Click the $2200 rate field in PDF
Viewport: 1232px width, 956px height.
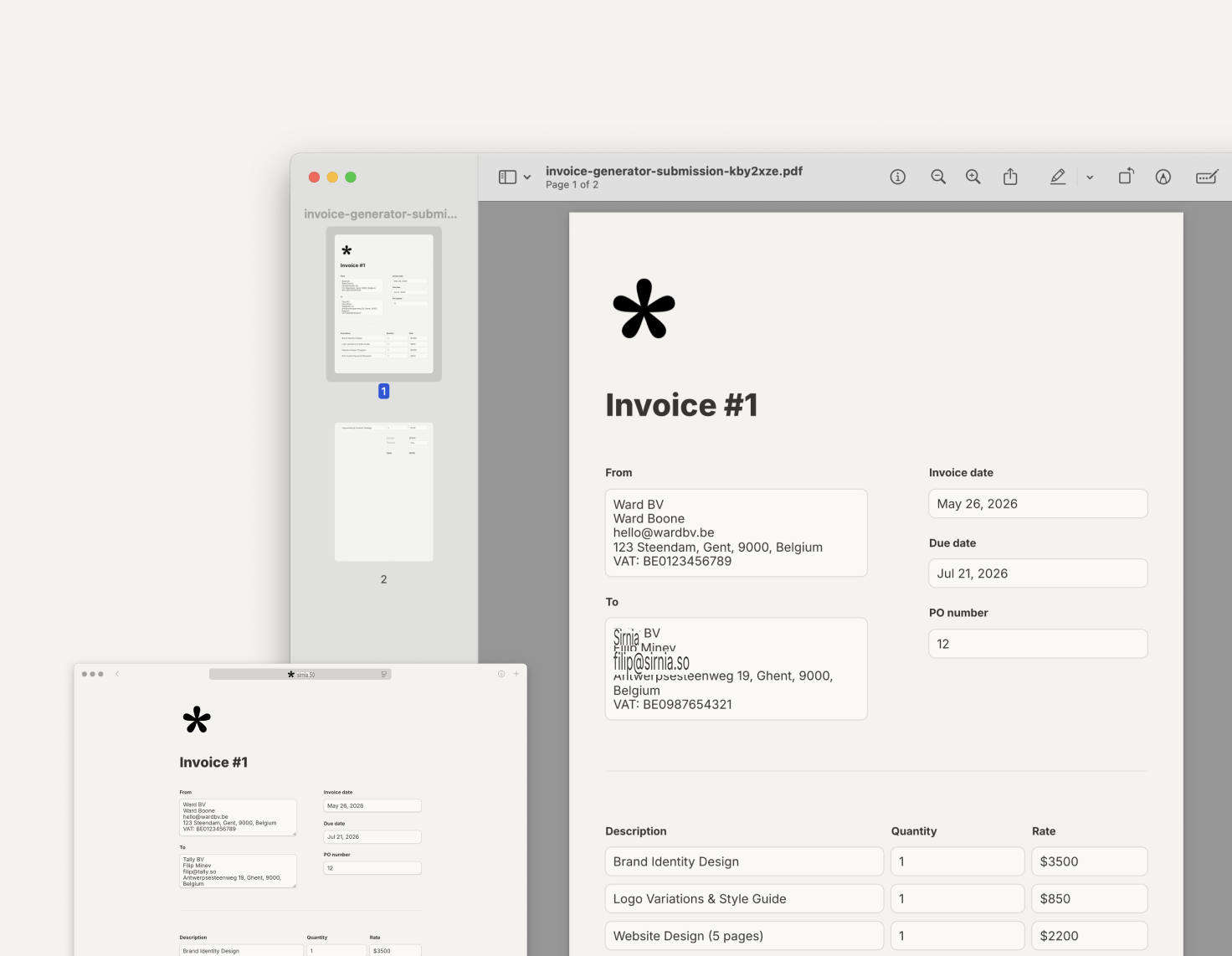coord(1089,936)
